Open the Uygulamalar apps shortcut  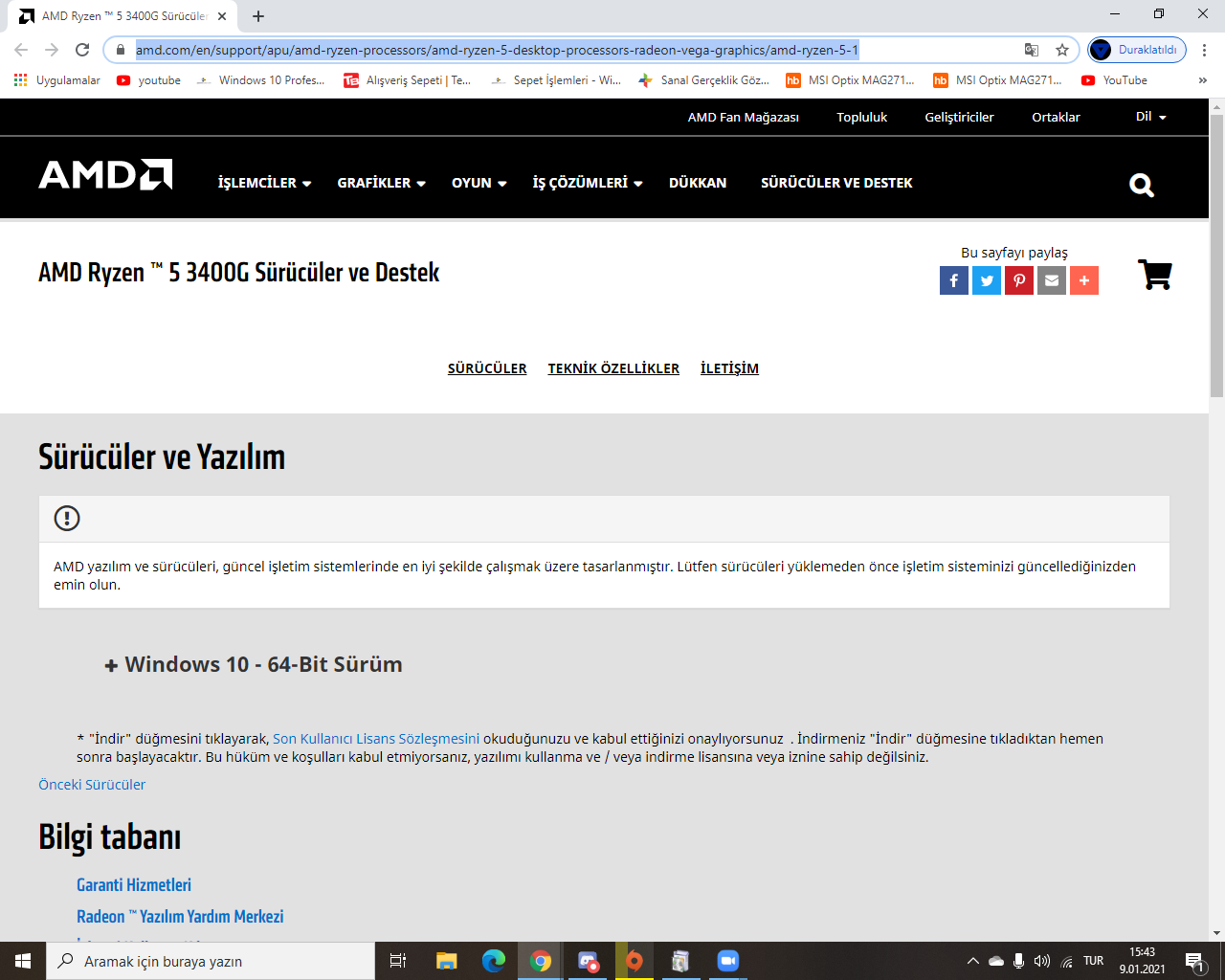(x=57, y=80)
